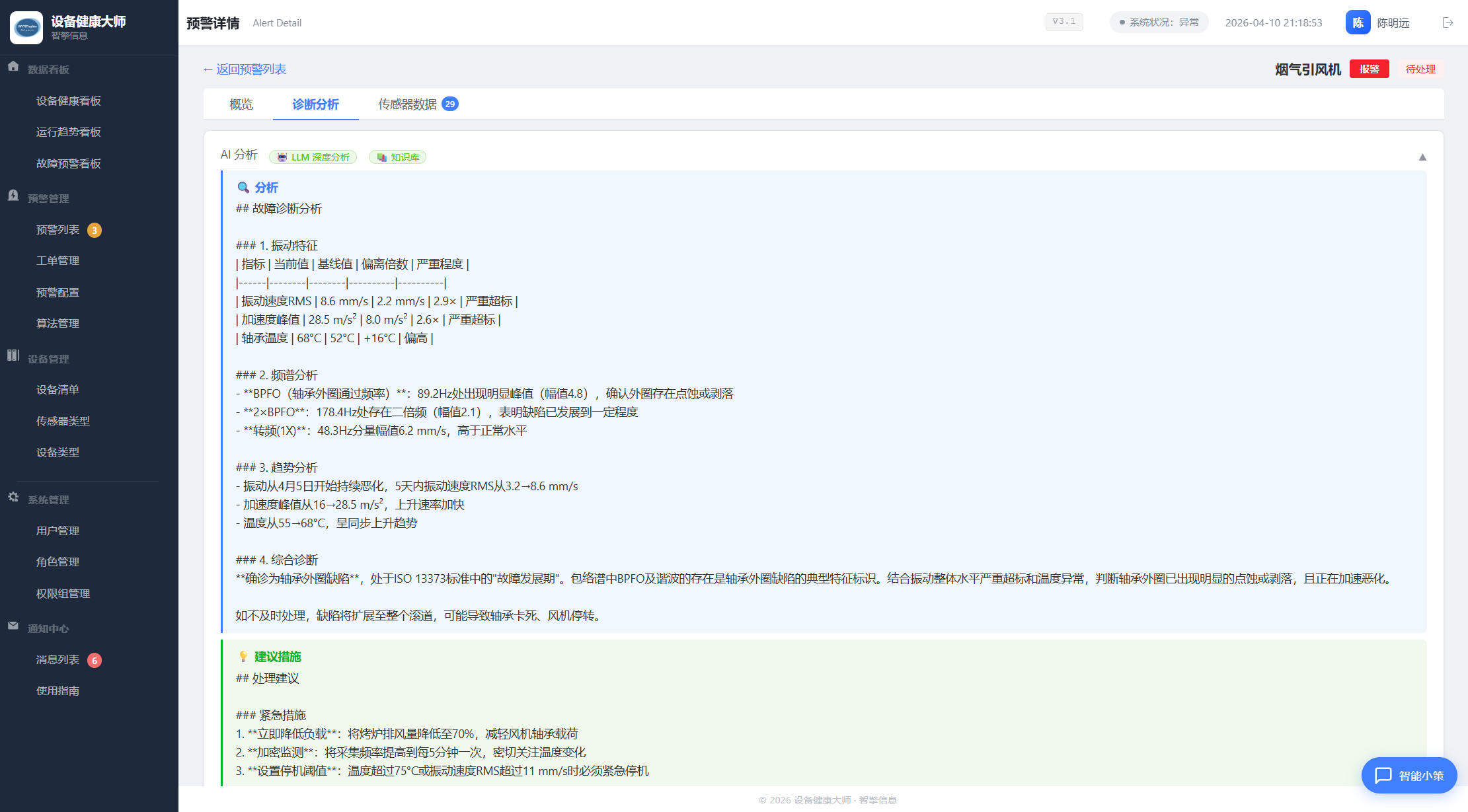
Task: Click the app logo in sidebar header
Action: pos(26,28)
